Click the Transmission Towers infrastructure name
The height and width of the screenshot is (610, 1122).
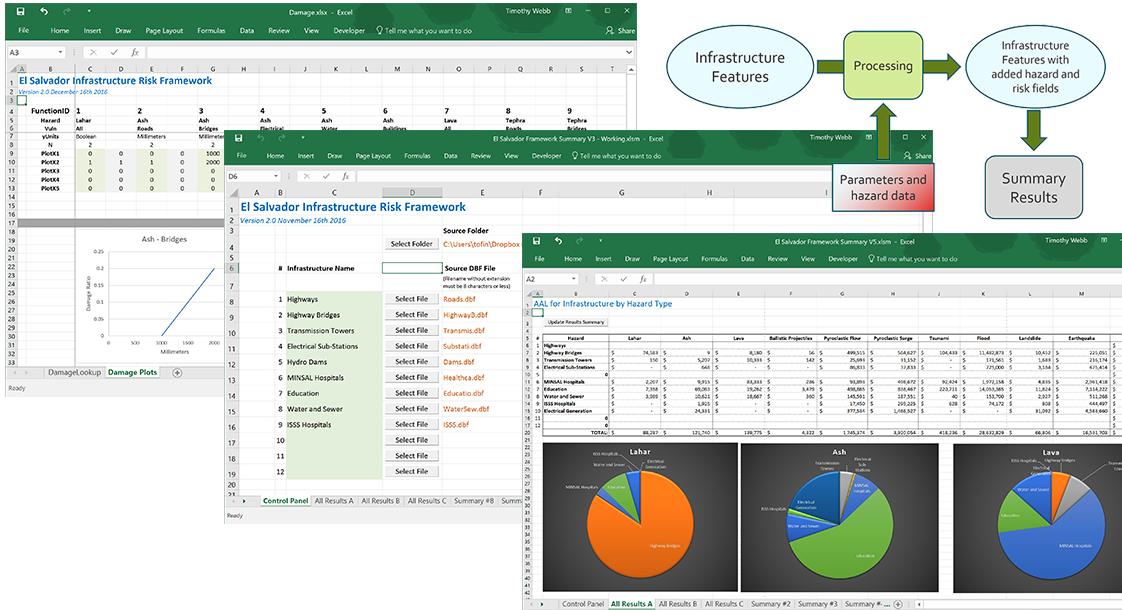pyautogui.click(x=321, y=331)
